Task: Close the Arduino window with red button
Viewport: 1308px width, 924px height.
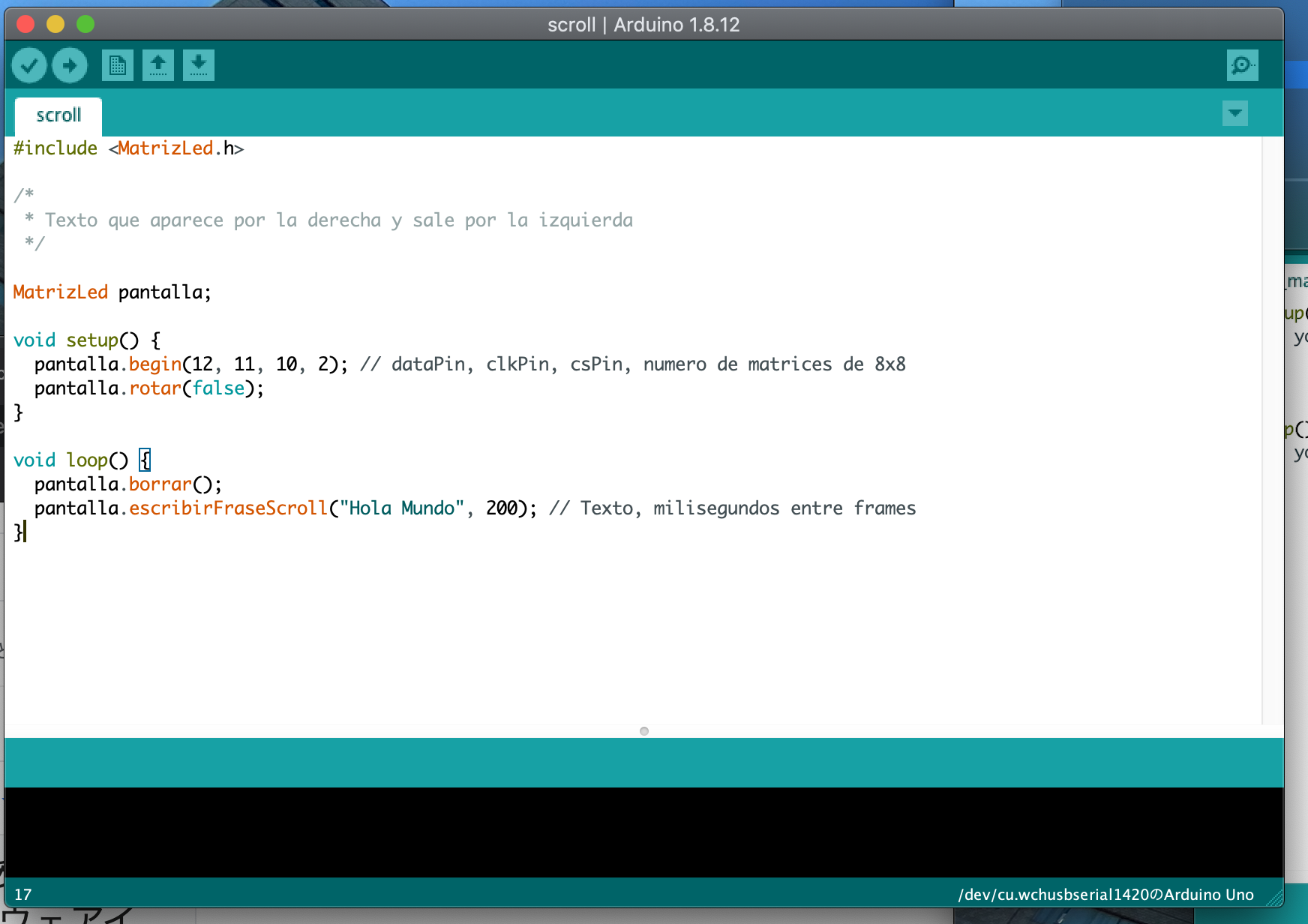Action: pyautogui.click(x=25, y=24)
